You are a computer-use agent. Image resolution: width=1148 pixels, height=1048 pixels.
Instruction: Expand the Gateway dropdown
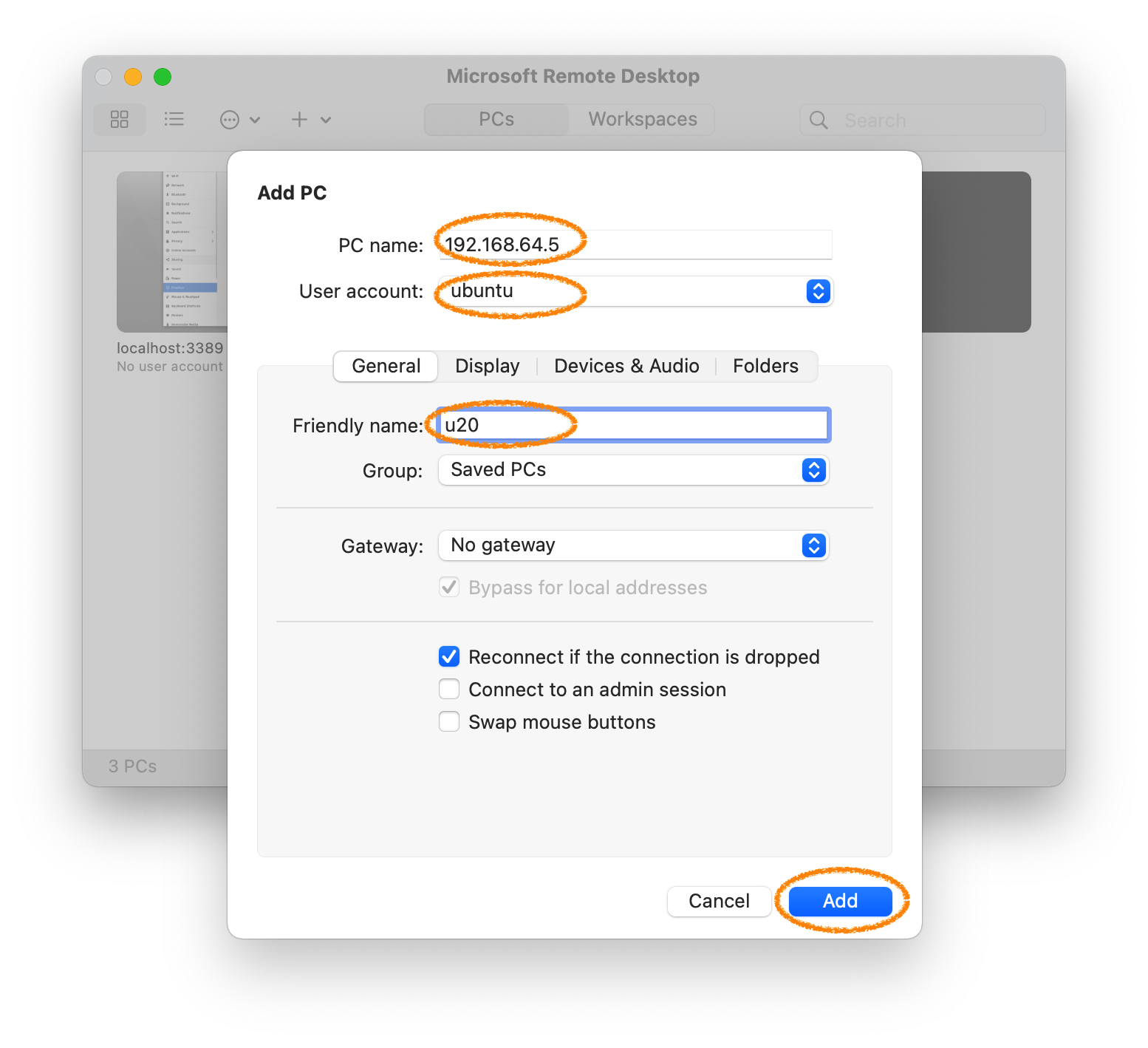[x=813, y=546]
